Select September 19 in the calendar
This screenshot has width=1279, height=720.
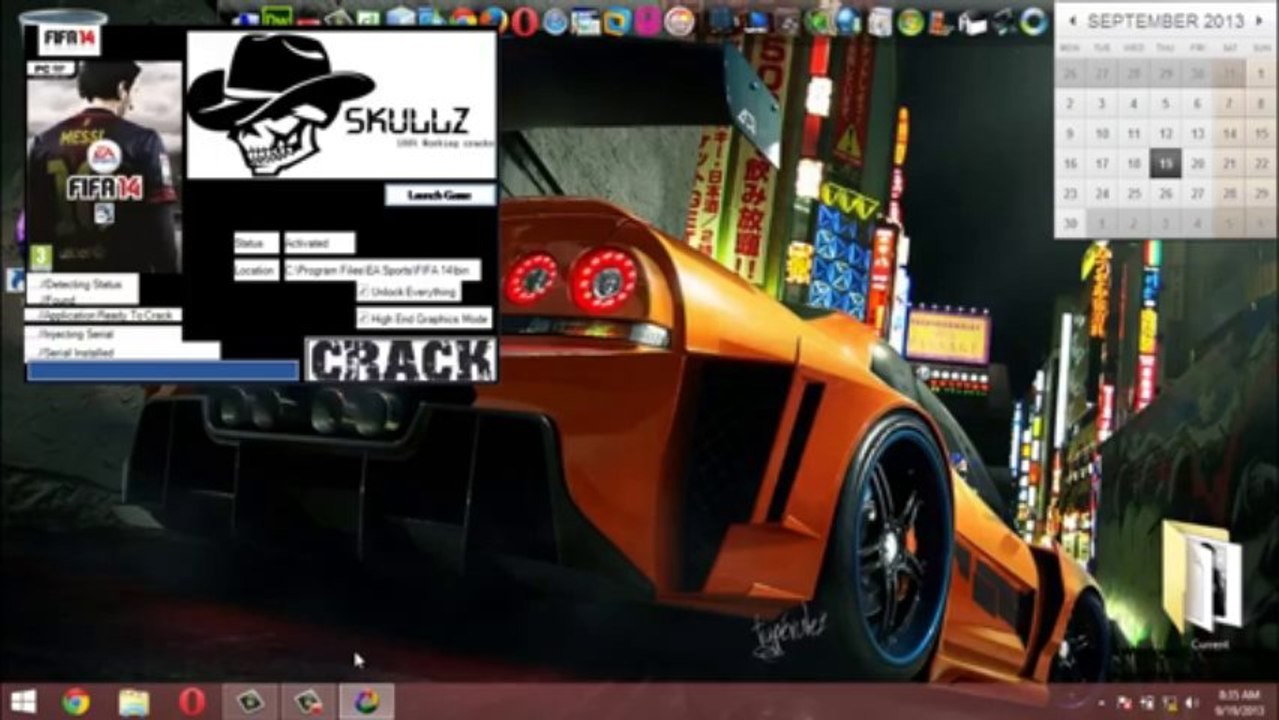click(1165, 164)
